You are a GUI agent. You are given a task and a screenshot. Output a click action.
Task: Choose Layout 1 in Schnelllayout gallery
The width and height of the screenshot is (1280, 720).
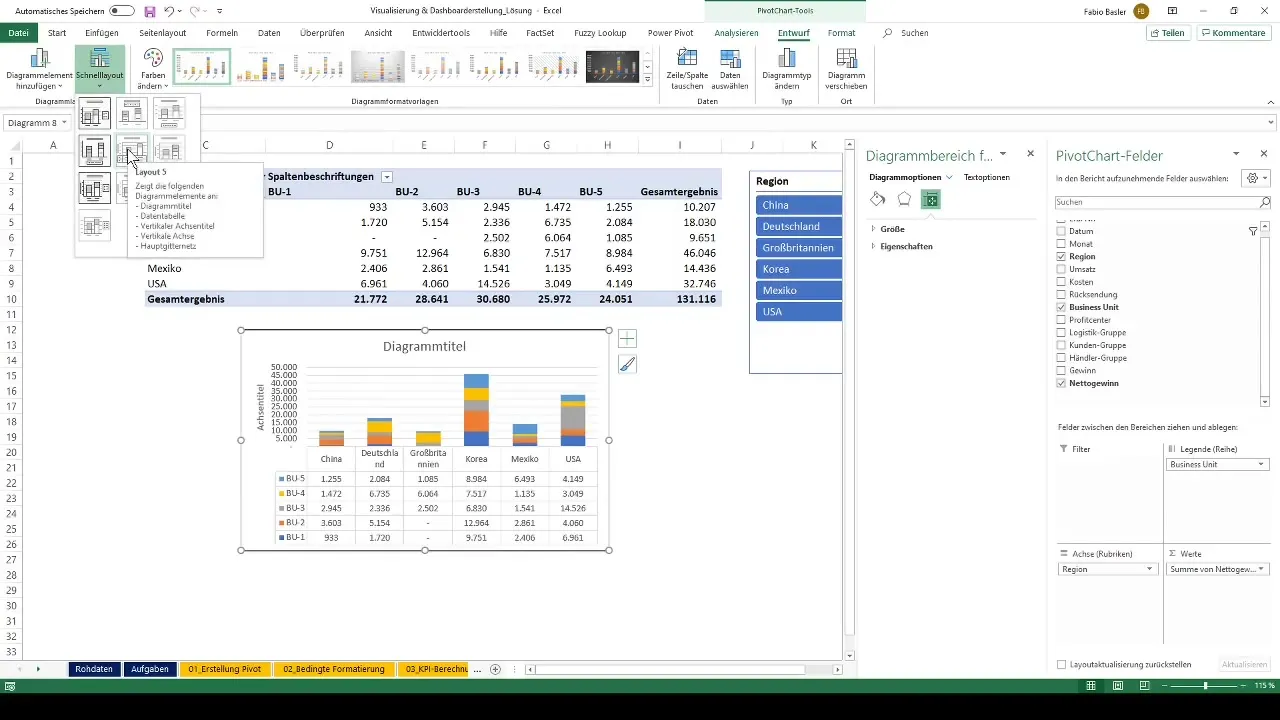pyautogui.click(x=95, y=113)
